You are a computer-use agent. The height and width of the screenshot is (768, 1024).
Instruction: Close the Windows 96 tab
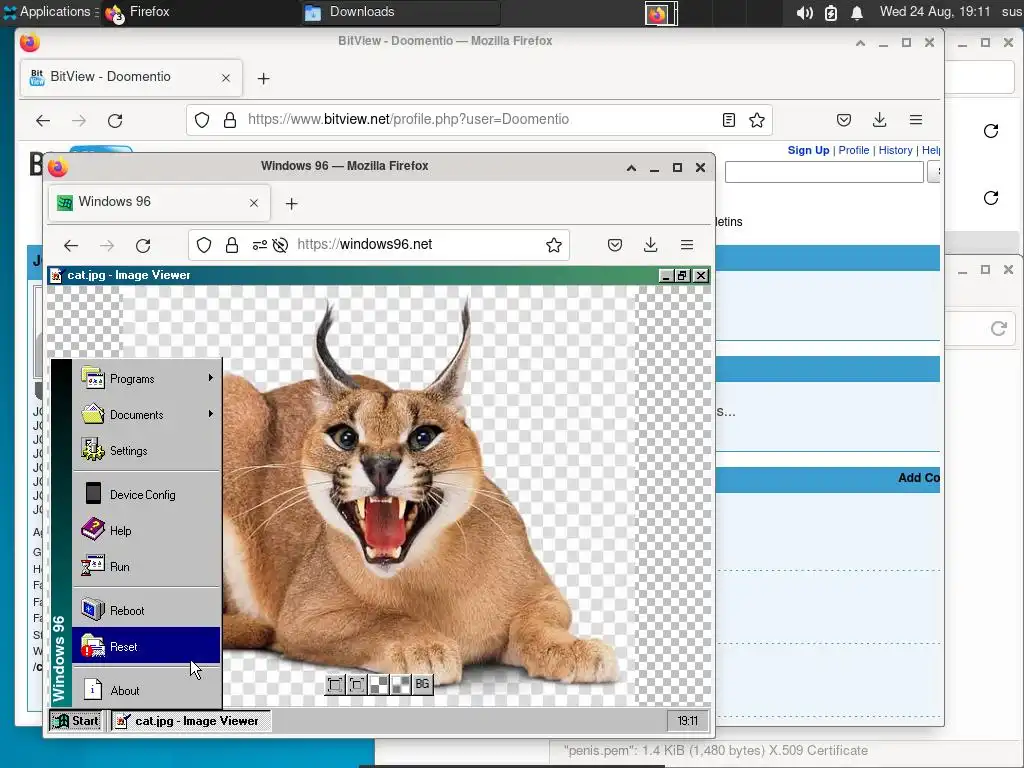(x=254, y=203)
